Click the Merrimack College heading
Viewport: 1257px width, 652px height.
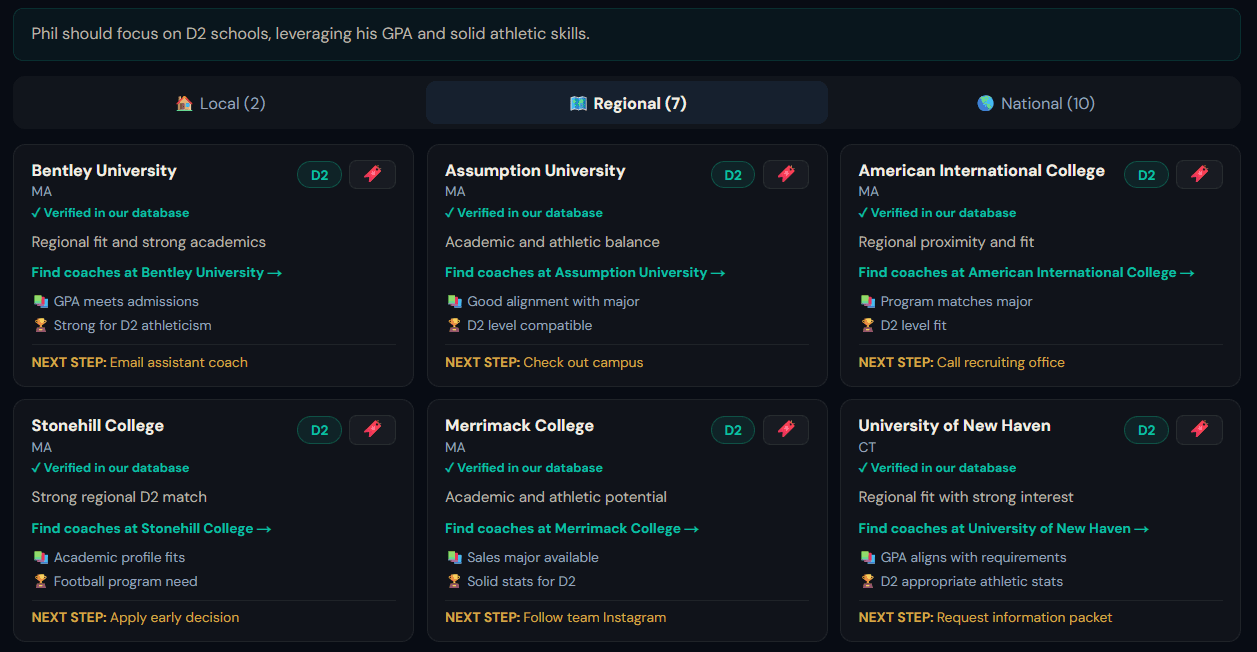pos(519,425)
